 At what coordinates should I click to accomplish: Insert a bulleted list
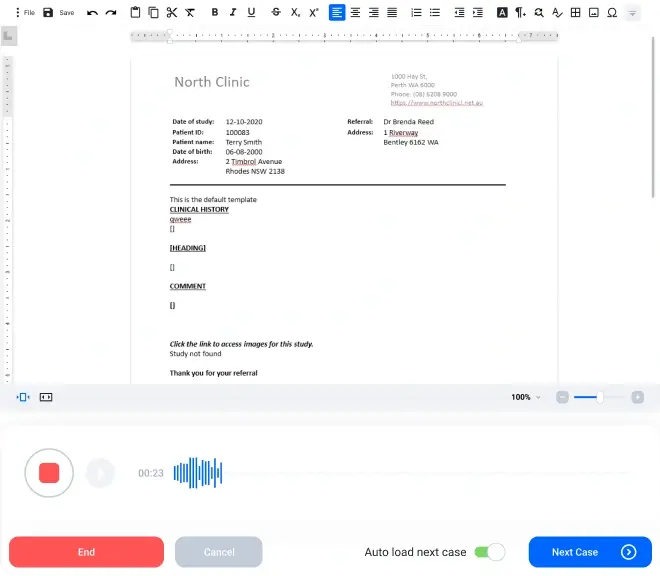[x=417, y=13]
